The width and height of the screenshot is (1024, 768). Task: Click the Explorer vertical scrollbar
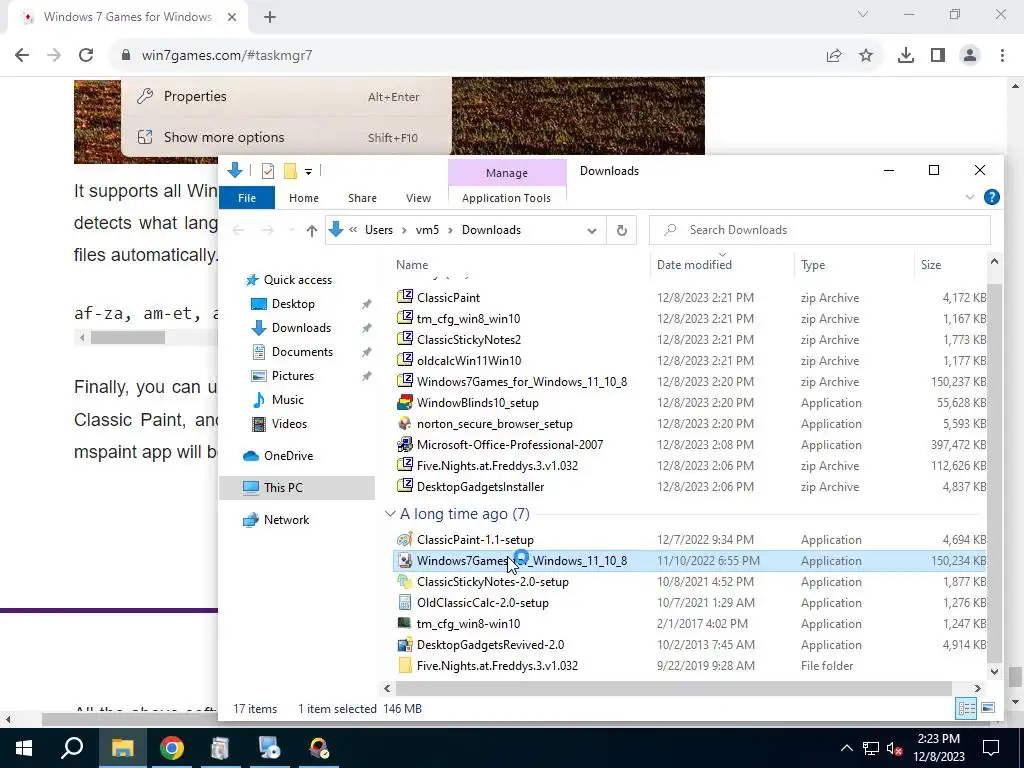pyautogui.click(x=994, y=473)
